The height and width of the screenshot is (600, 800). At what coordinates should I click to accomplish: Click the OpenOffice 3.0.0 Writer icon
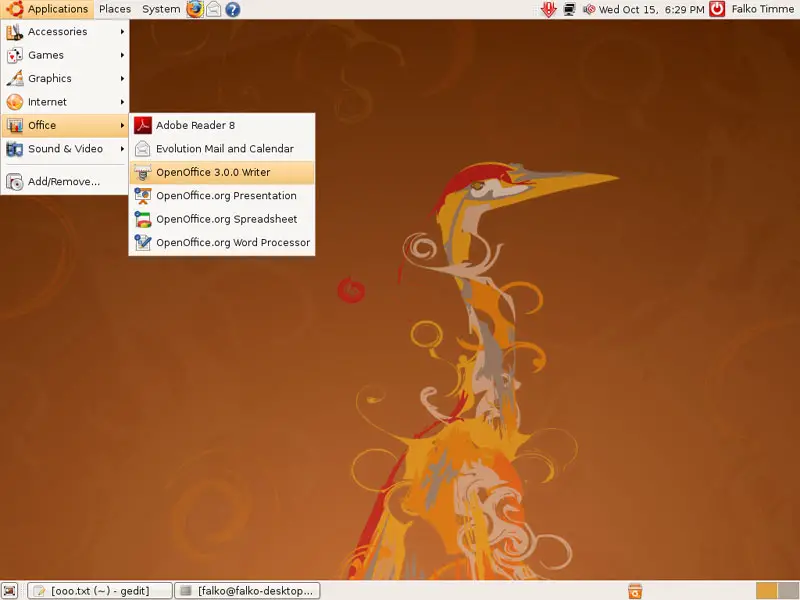click(143, 172)
